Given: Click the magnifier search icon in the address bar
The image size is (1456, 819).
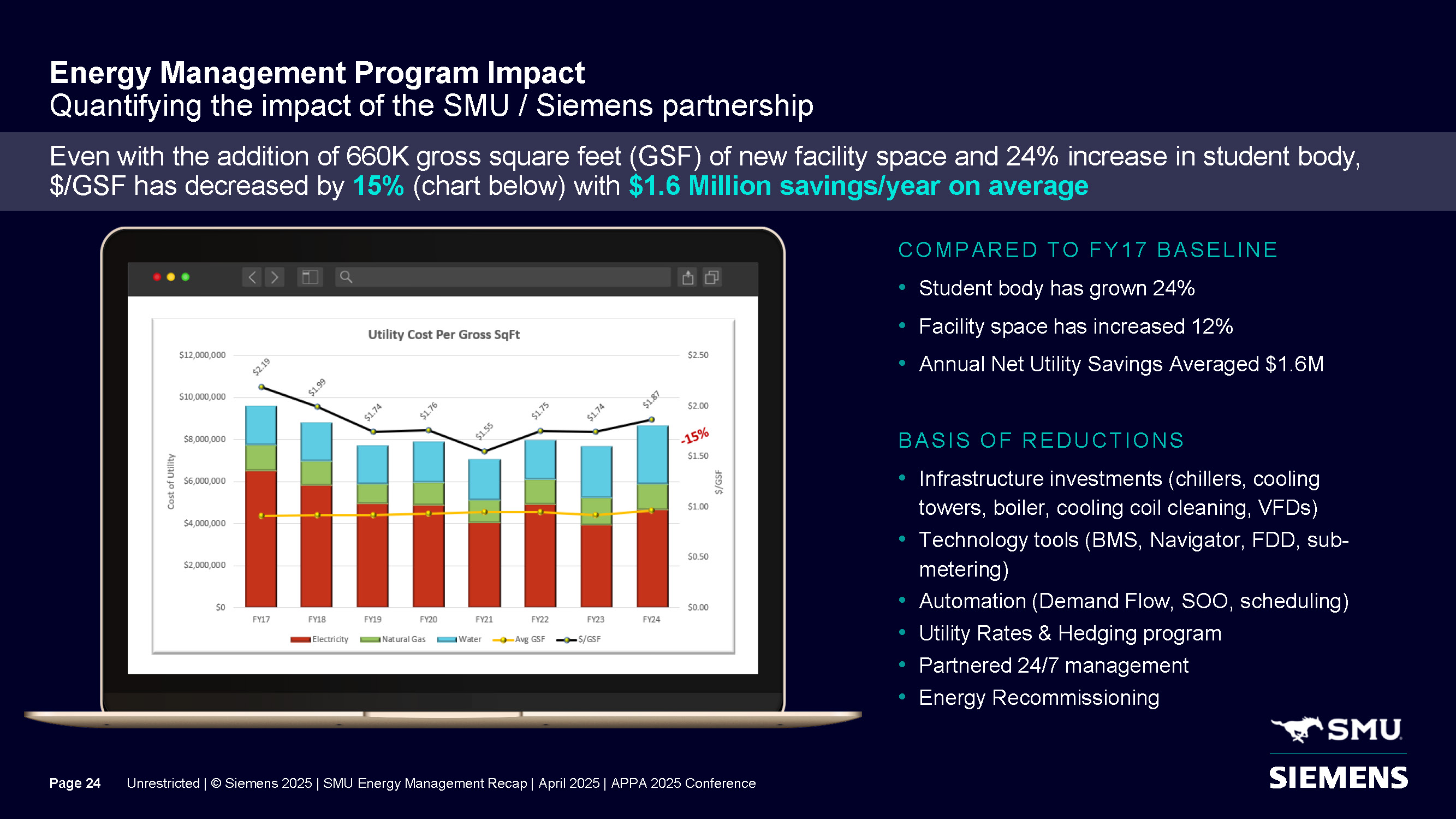Looking at the screenshot, I should (x=346, y=277).
